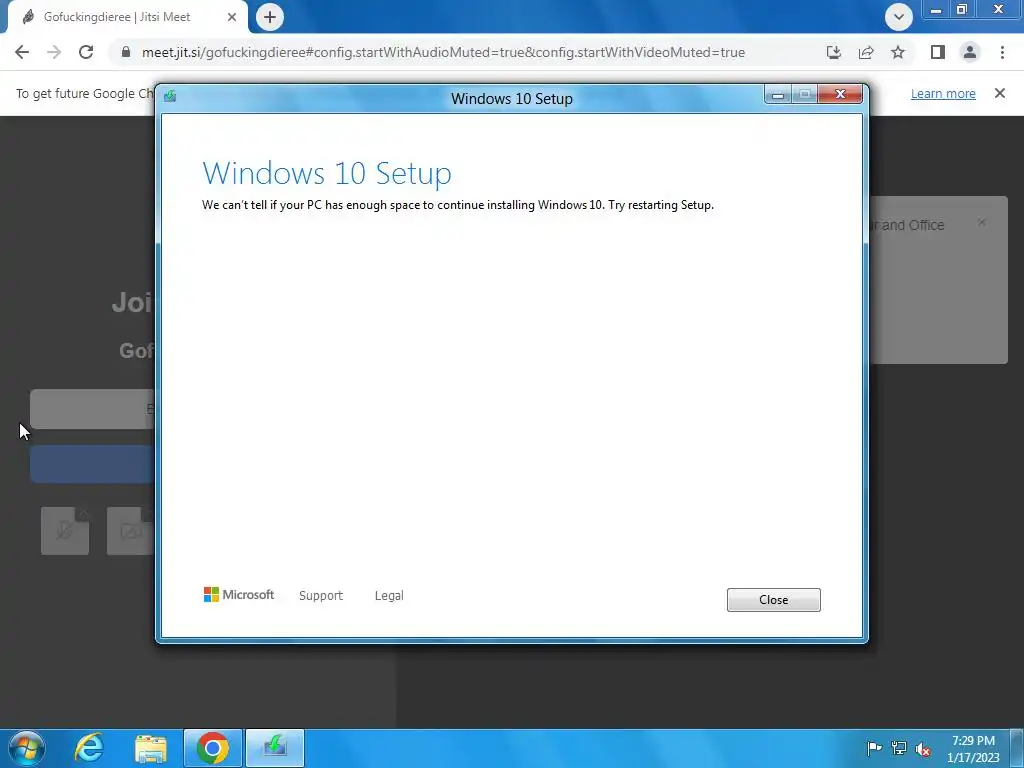Reload the Jitsi Meet page
Viewport: 1024px width, 768px height.
86,52
